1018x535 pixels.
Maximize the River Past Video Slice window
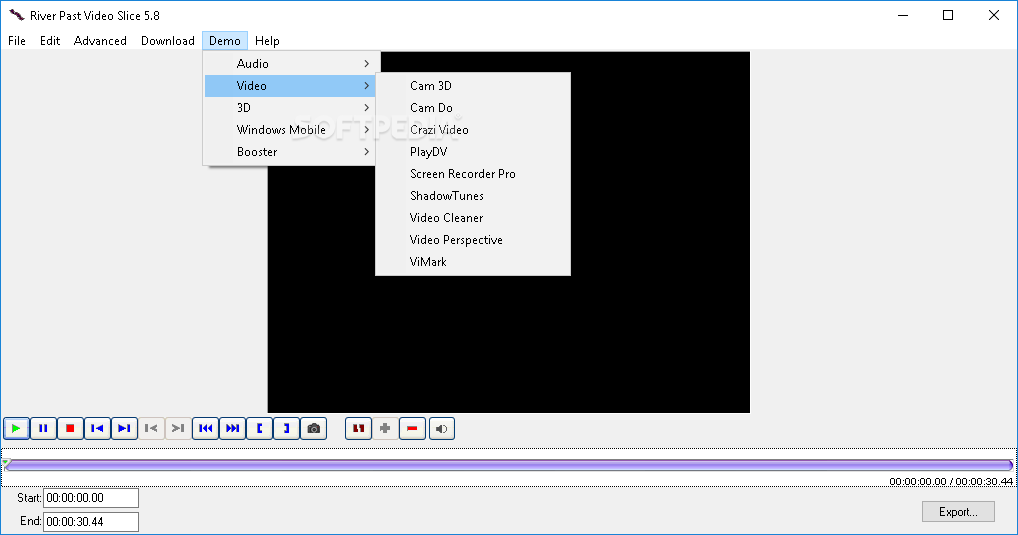click(x=948, y=15)
